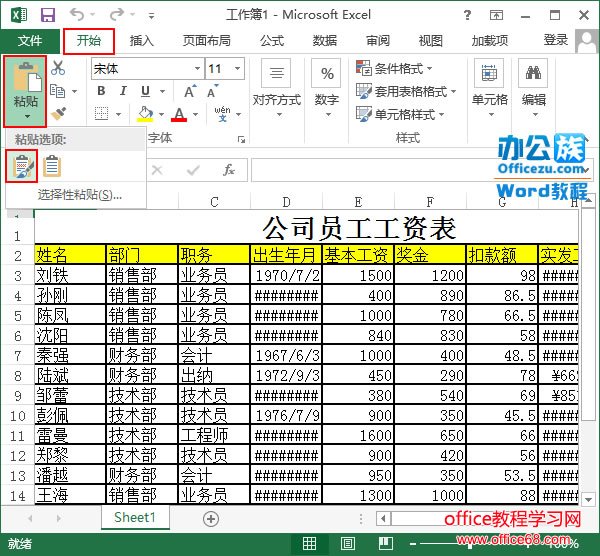The width and height of the screenshot is (600, 556).
Task: Click horizontal scrollbar left arrow
Action: [x=383, y=519]
